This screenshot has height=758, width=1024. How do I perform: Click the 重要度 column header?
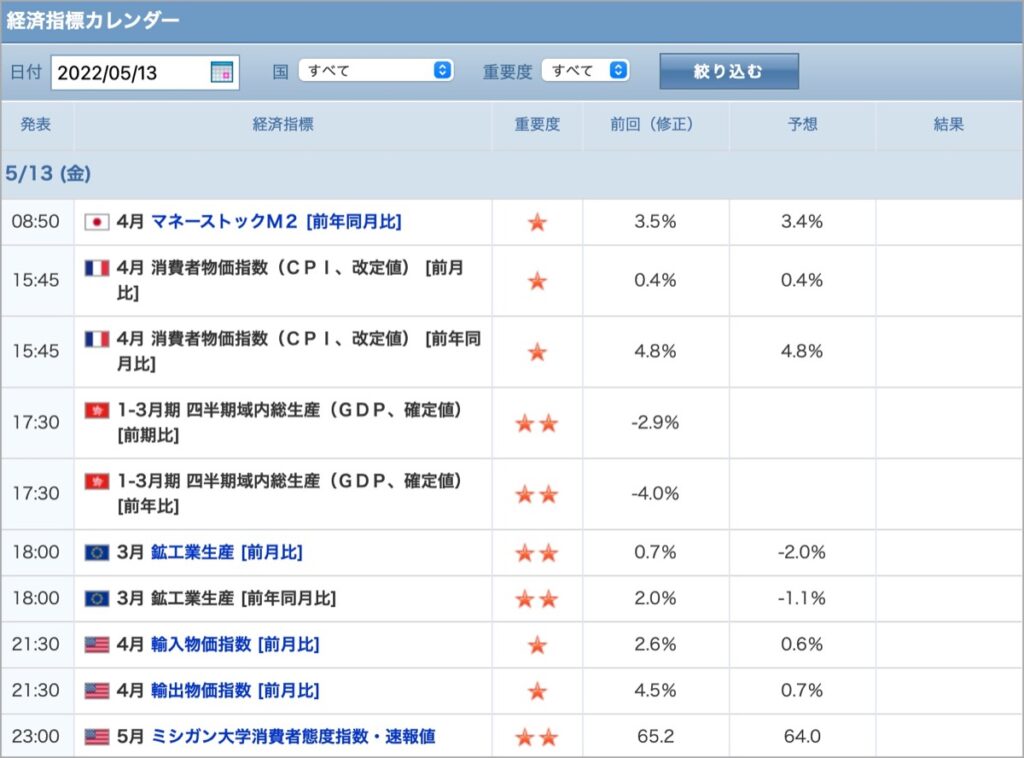[537, 124]
